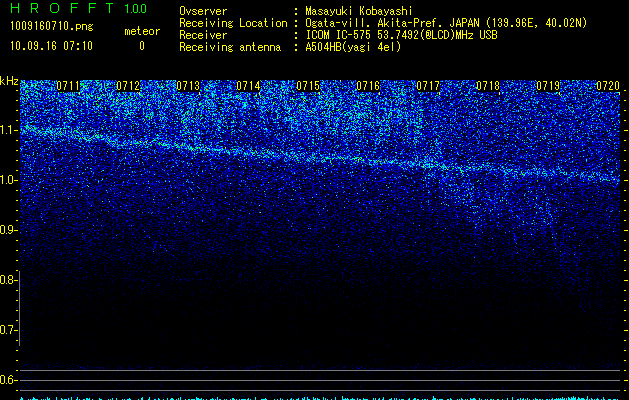Screen dimensions: 629x400
Task: Select the file name 1009160710.png
Action: (52, 27)
